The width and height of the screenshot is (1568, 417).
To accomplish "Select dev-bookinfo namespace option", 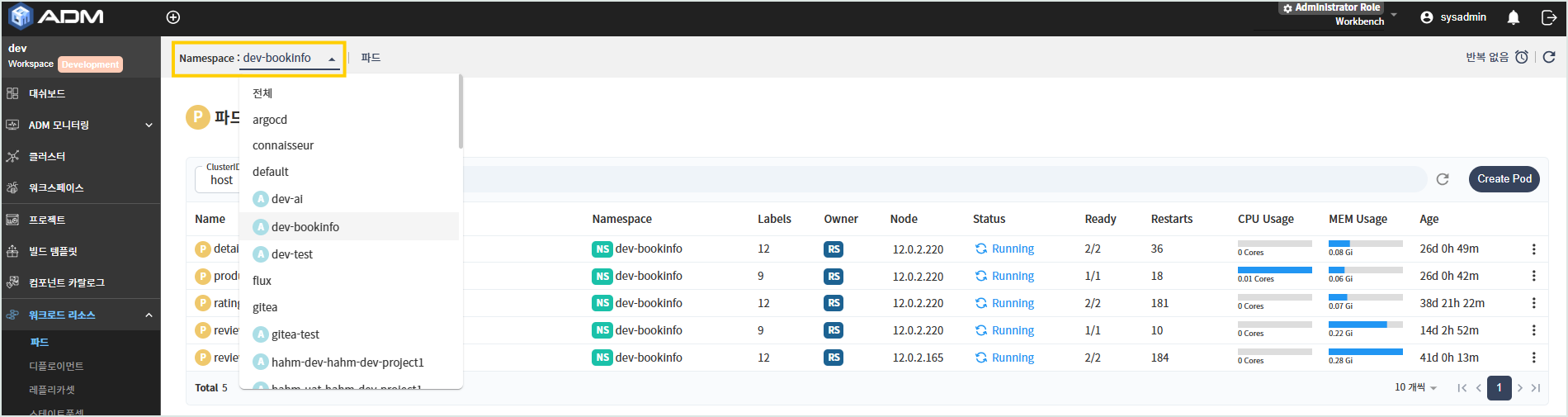I will pyautogui.click(x=350, y=227).
